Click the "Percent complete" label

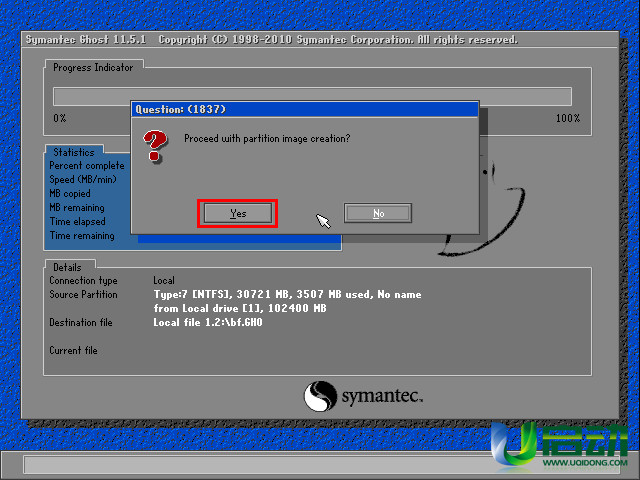point(87,166)
